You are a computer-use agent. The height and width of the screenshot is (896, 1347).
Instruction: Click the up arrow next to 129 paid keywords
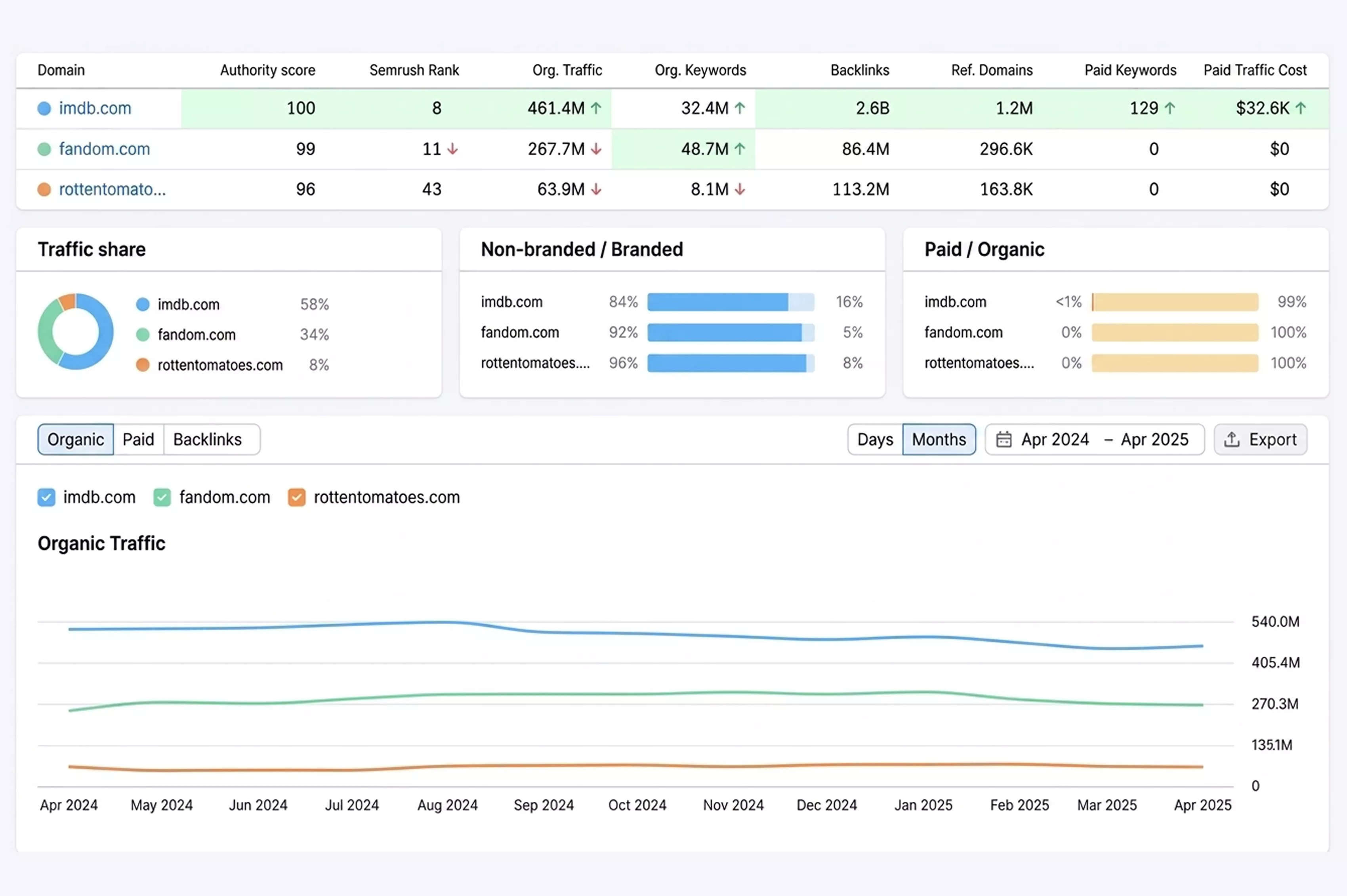tap(1170, 108)
